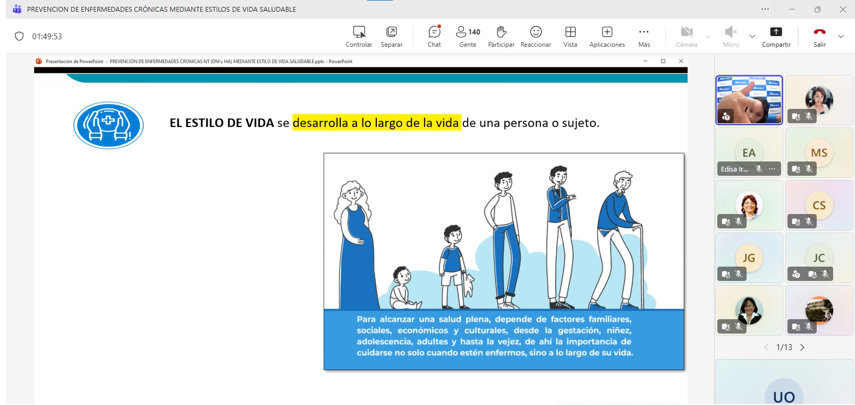Click the presenter role icon on JC tile
Screen dimensions: 855x405
pyautogui.click(x=796, y=274)
